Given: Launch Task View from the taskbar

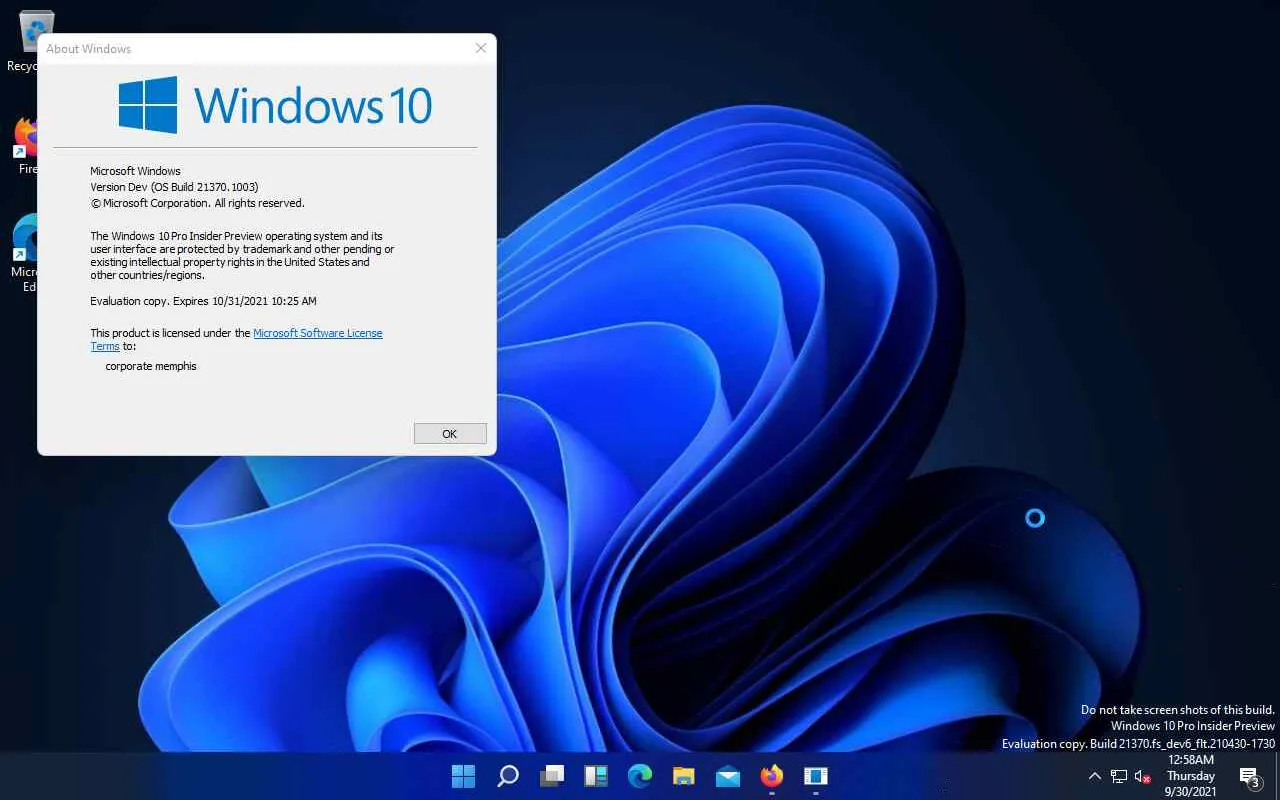Looking at the screenshot, I should point(552,776).
